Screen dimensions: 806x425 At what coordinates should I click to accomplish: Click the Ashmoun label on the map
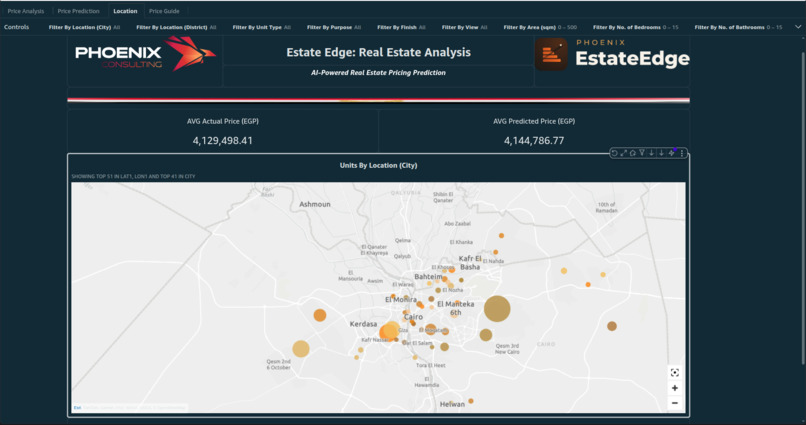click(x=315, y=205)
